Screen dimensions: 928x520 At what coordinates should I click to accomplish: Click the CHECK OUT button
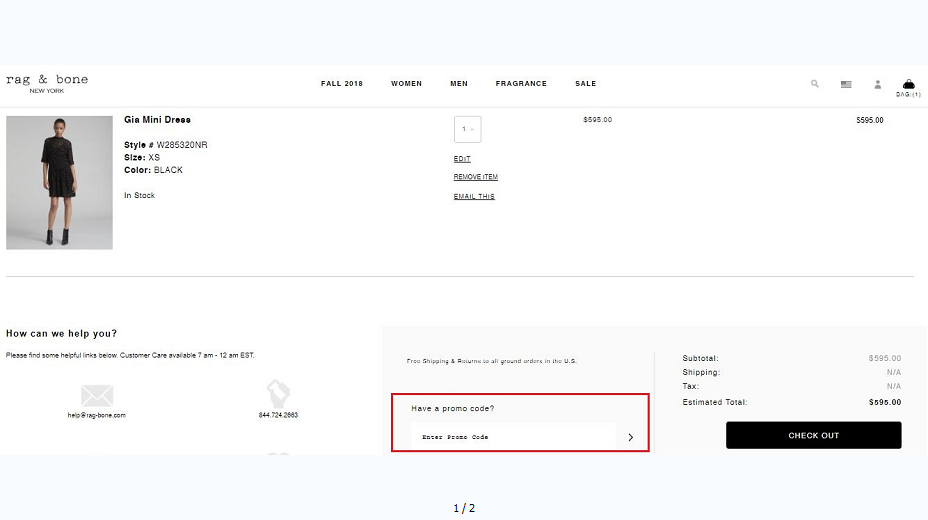[x=813, y=435]
